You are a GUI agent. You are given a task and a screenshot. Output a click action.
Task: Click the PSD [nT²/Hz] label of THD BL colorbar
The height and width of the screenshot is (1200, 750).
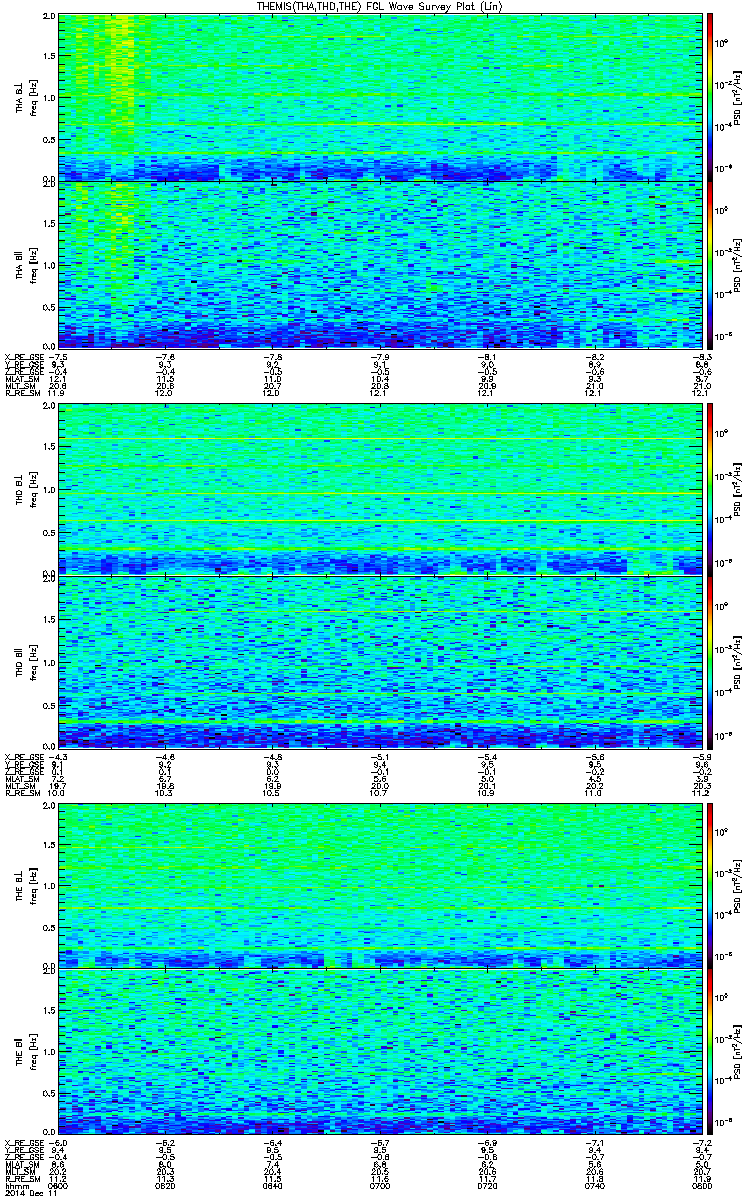point(737,489)
